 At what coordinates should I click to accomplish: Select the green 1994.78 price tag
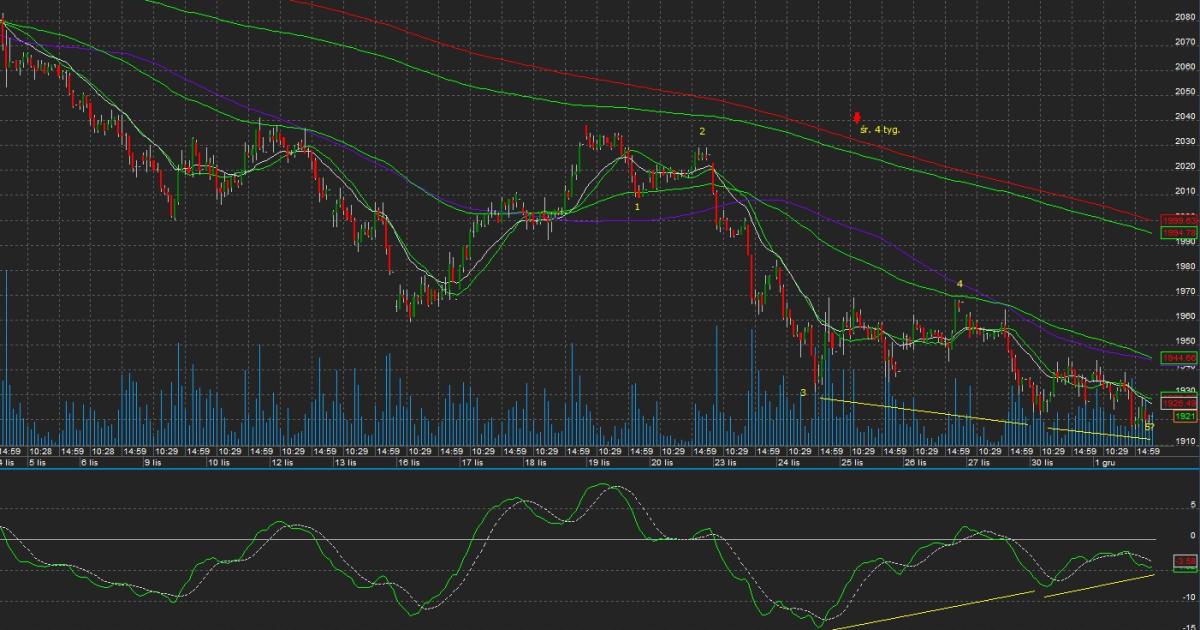(x=1173, y=232)
